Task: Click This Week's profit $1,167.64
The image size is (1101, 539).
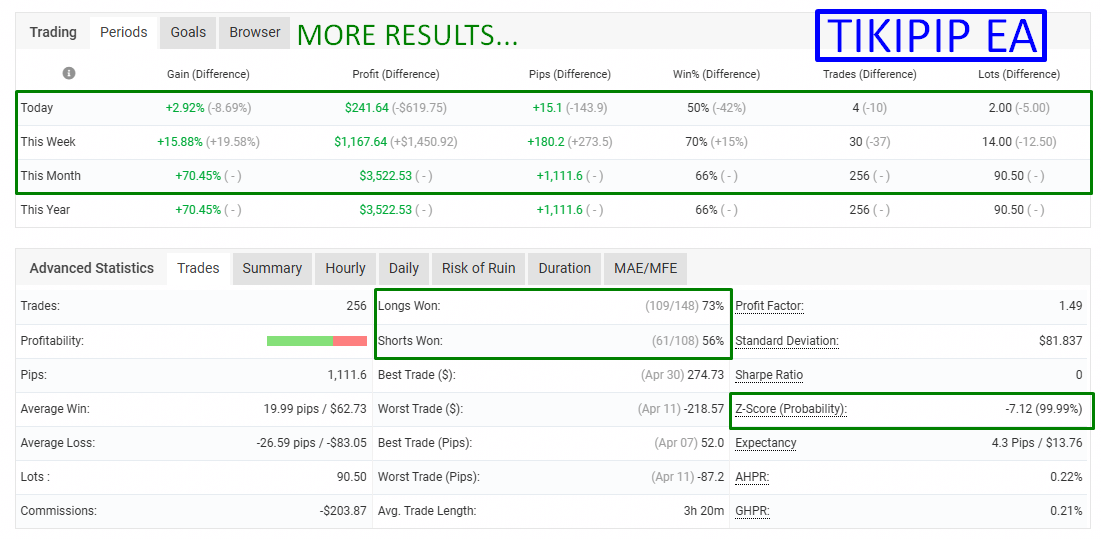Action: (x=361, y=142)
